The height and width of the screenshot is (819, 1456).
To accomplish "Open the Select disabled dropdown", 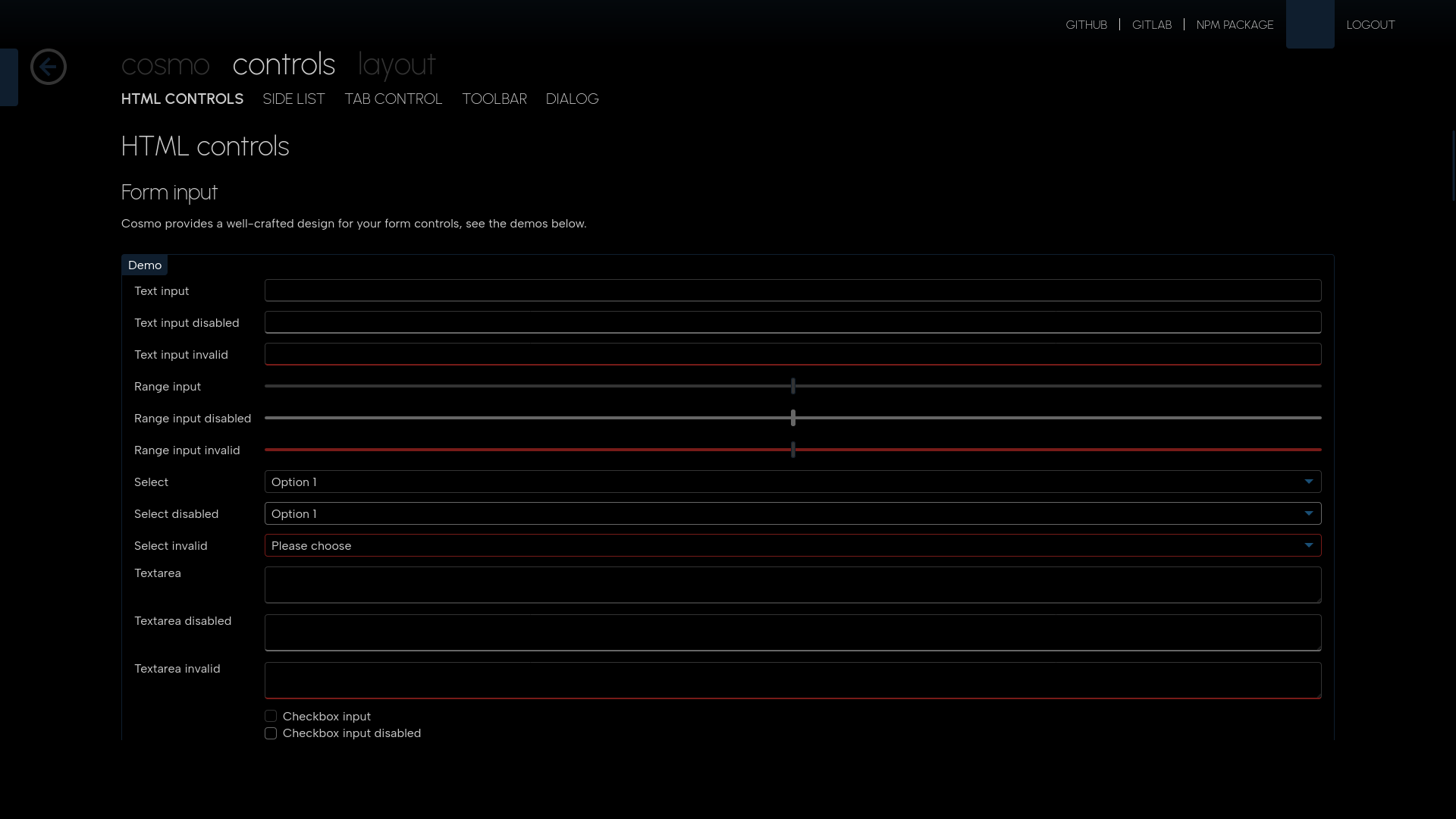I will coord(792,513).
